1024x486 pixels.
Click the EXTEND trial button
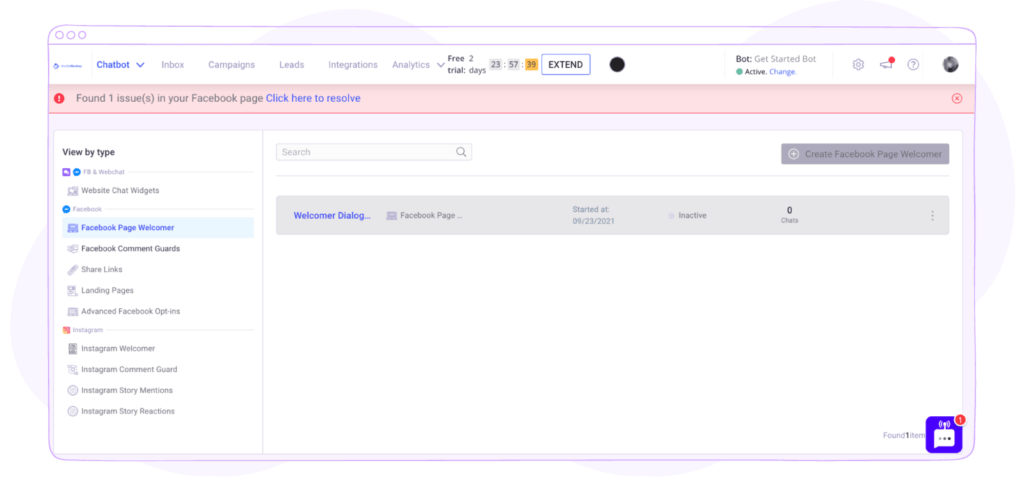(566, 64)
